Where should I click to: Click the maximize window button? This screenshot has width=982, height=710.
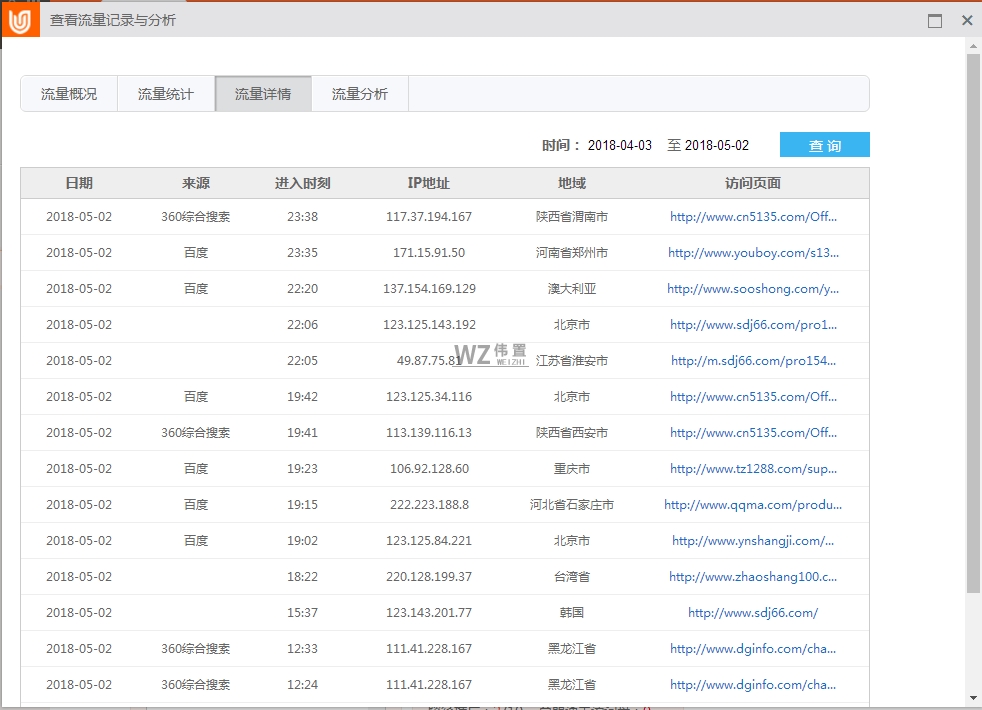(x=935, y=19)
